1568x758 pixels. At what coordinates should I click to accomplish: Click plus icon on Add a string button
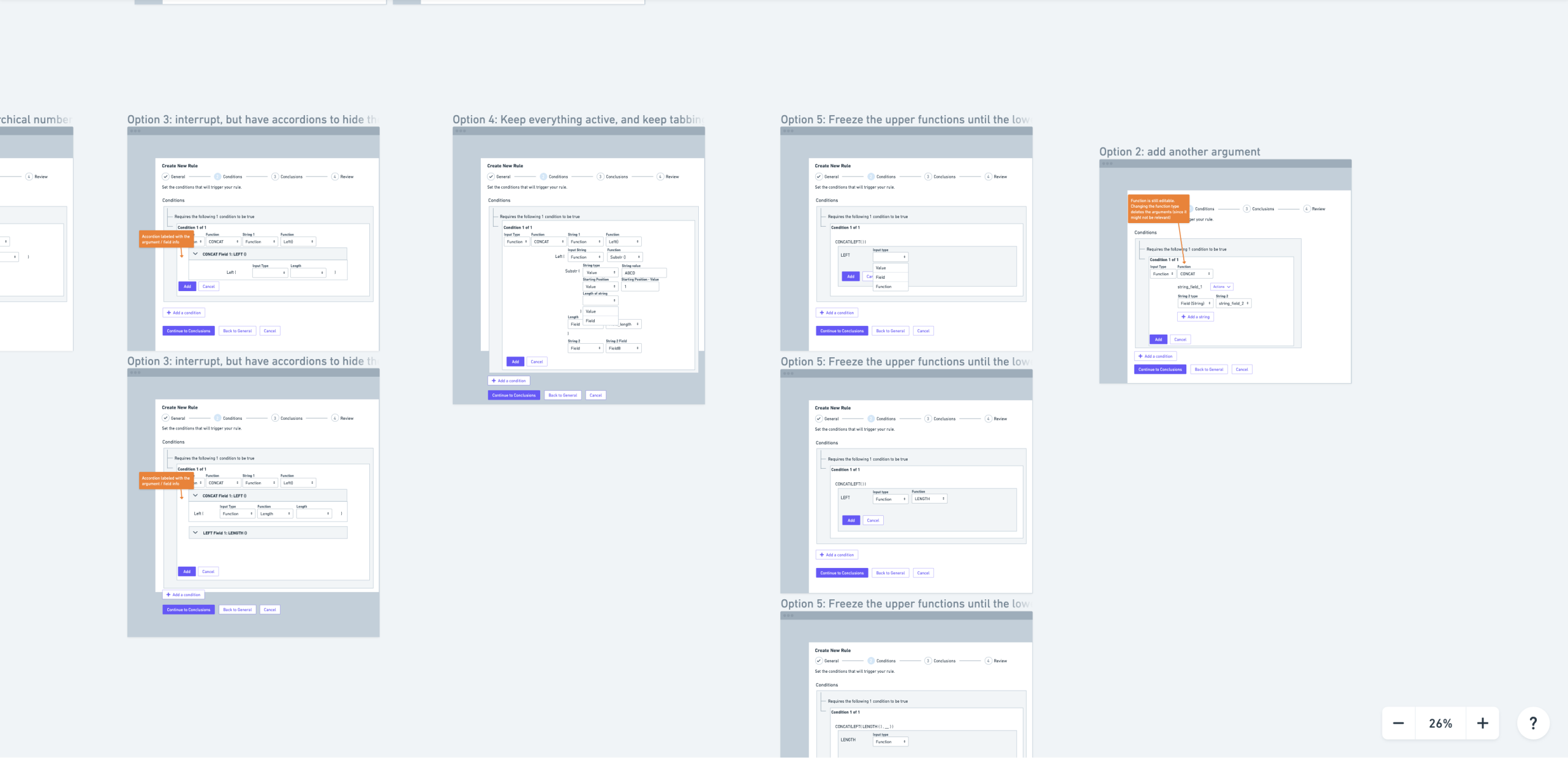click(1183, 317)
